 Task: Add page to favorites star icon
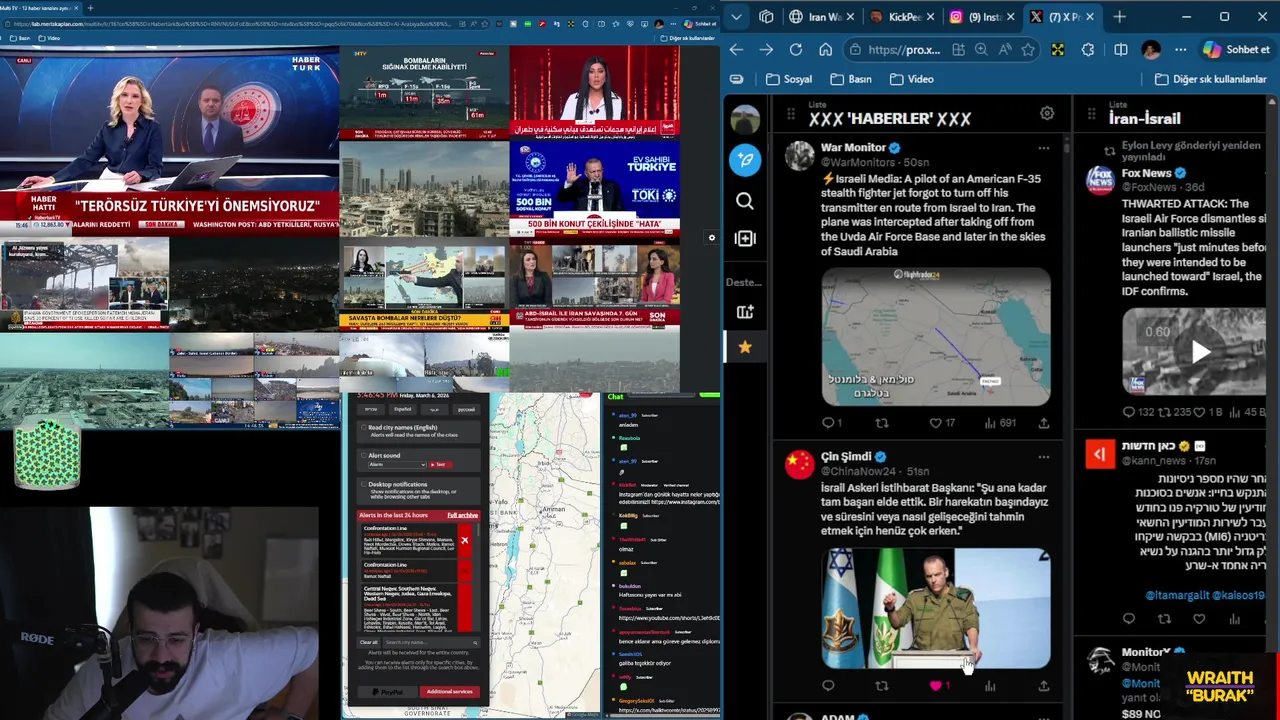coord(1028,49)
